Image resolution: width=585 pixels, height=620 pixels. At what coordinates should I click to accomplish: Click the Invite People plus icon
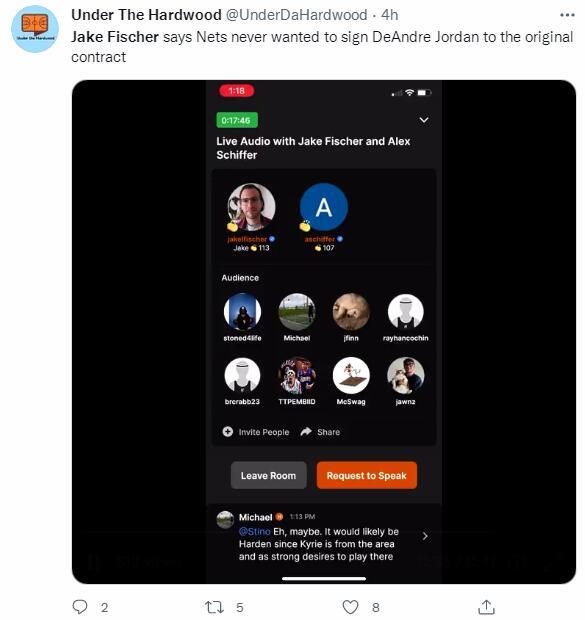[x=227, y=431]
